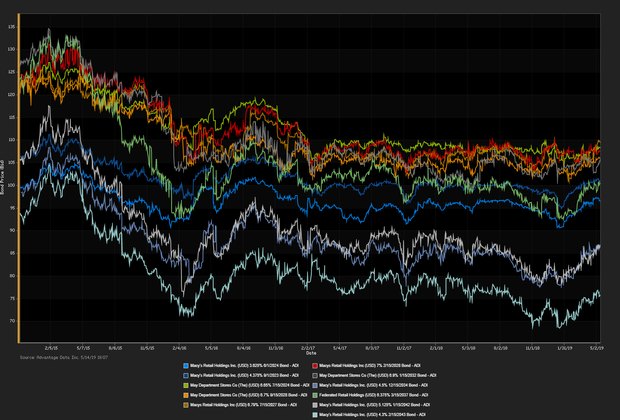620x420 pixels.
Task: Click the 5/7/15 date tick label
Action: click(83, 348)
